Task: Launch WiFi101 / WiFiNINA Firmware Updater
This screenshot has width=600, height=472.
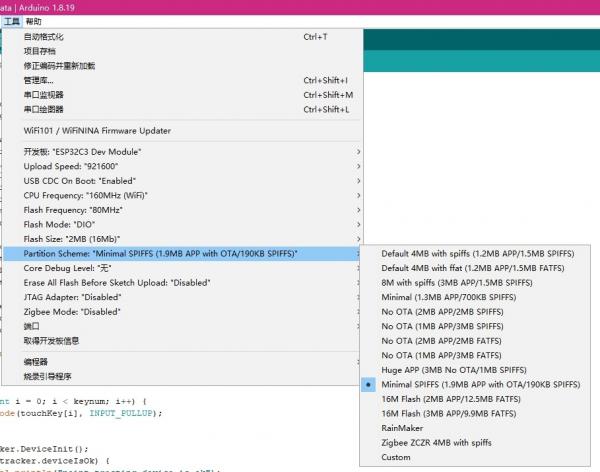Action: tap(182, 131)
